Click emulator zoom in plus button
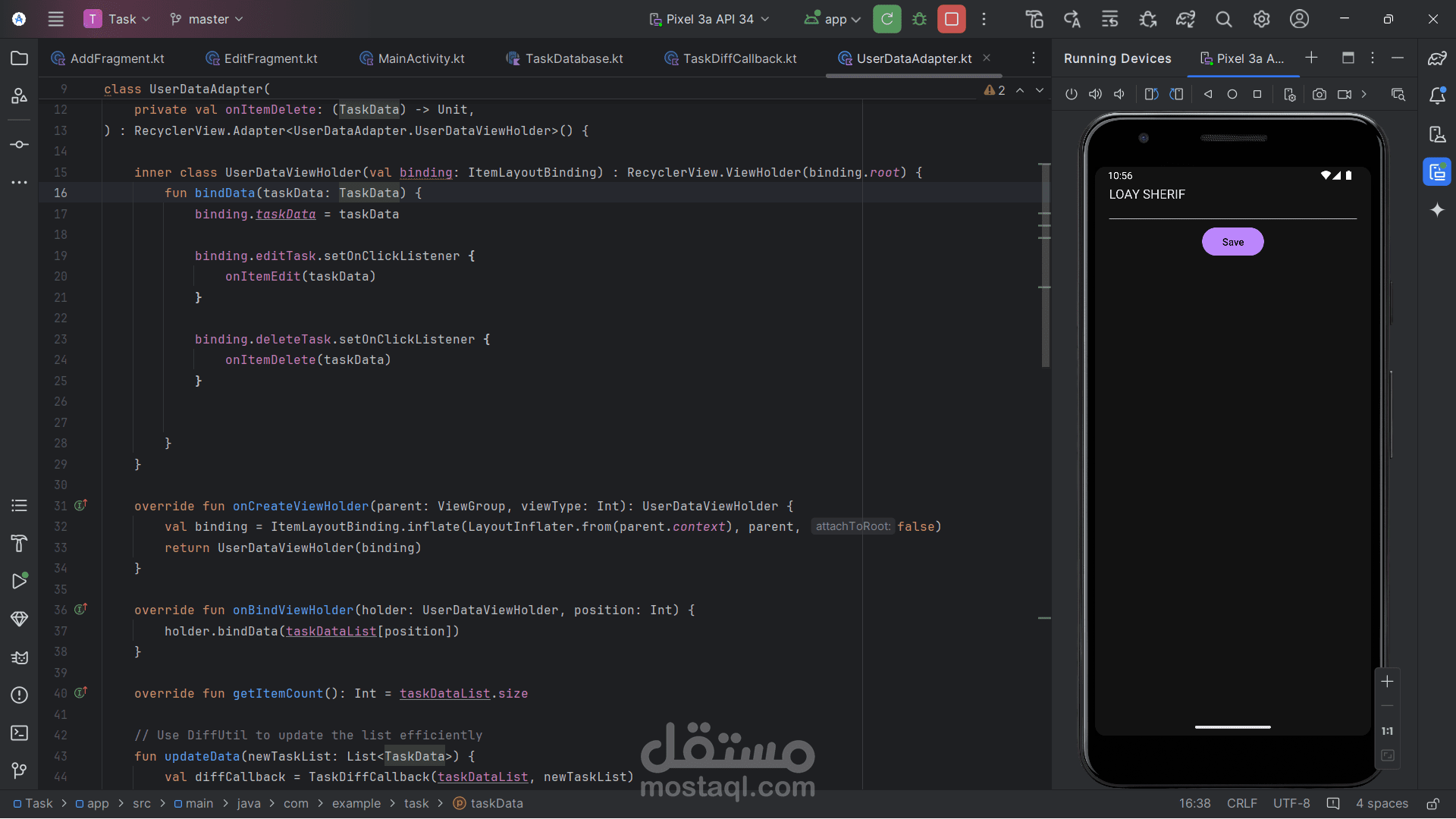 click(x=1387, y=682)
